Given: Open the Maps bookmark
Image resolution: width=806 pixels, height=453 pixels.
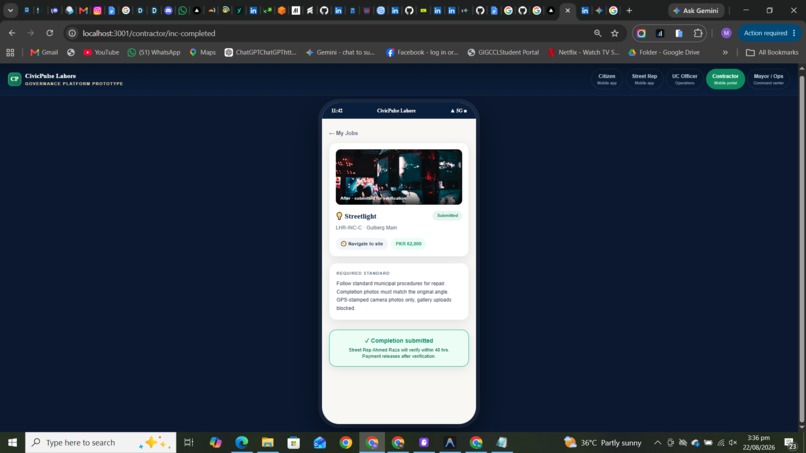Looking at the screenshot, I should (203, 52).
